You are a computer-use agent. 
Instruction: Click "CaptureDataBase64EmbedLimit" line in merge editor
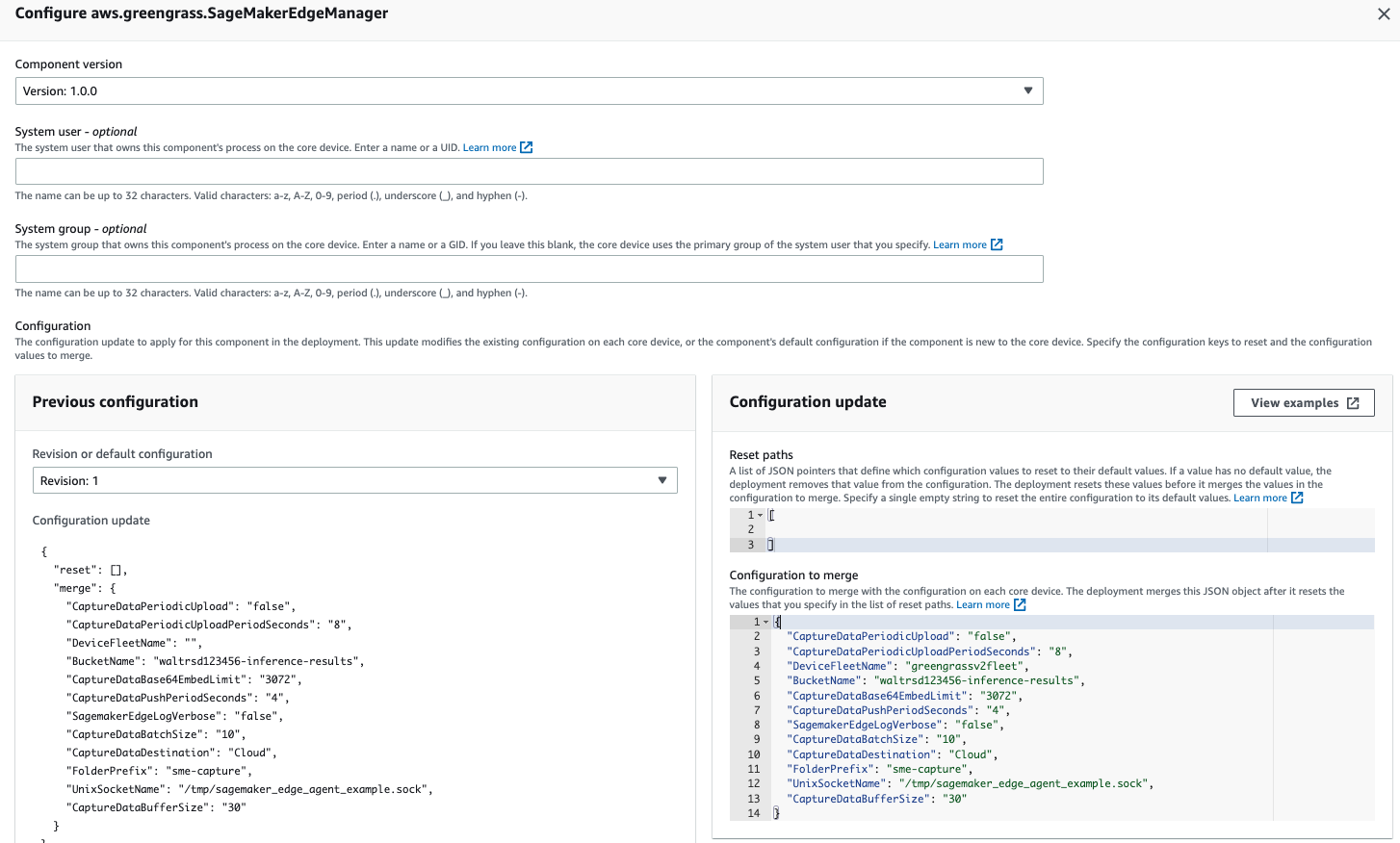pyautogui.click(x=904, y=696)
